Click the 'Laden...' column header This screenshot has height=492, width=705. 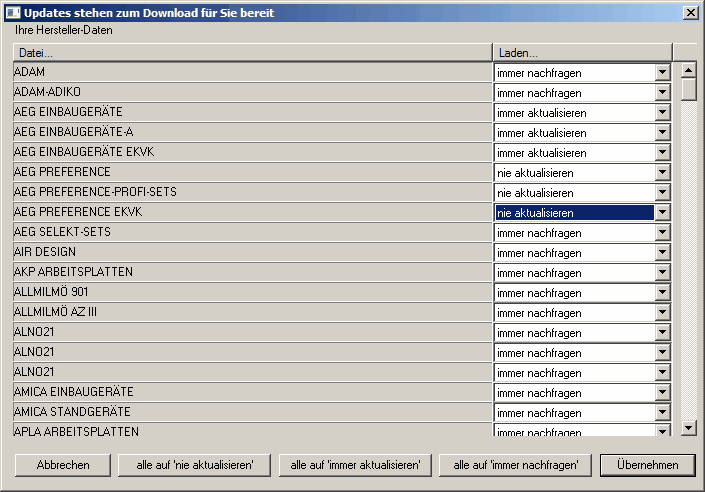pos(581,52)
